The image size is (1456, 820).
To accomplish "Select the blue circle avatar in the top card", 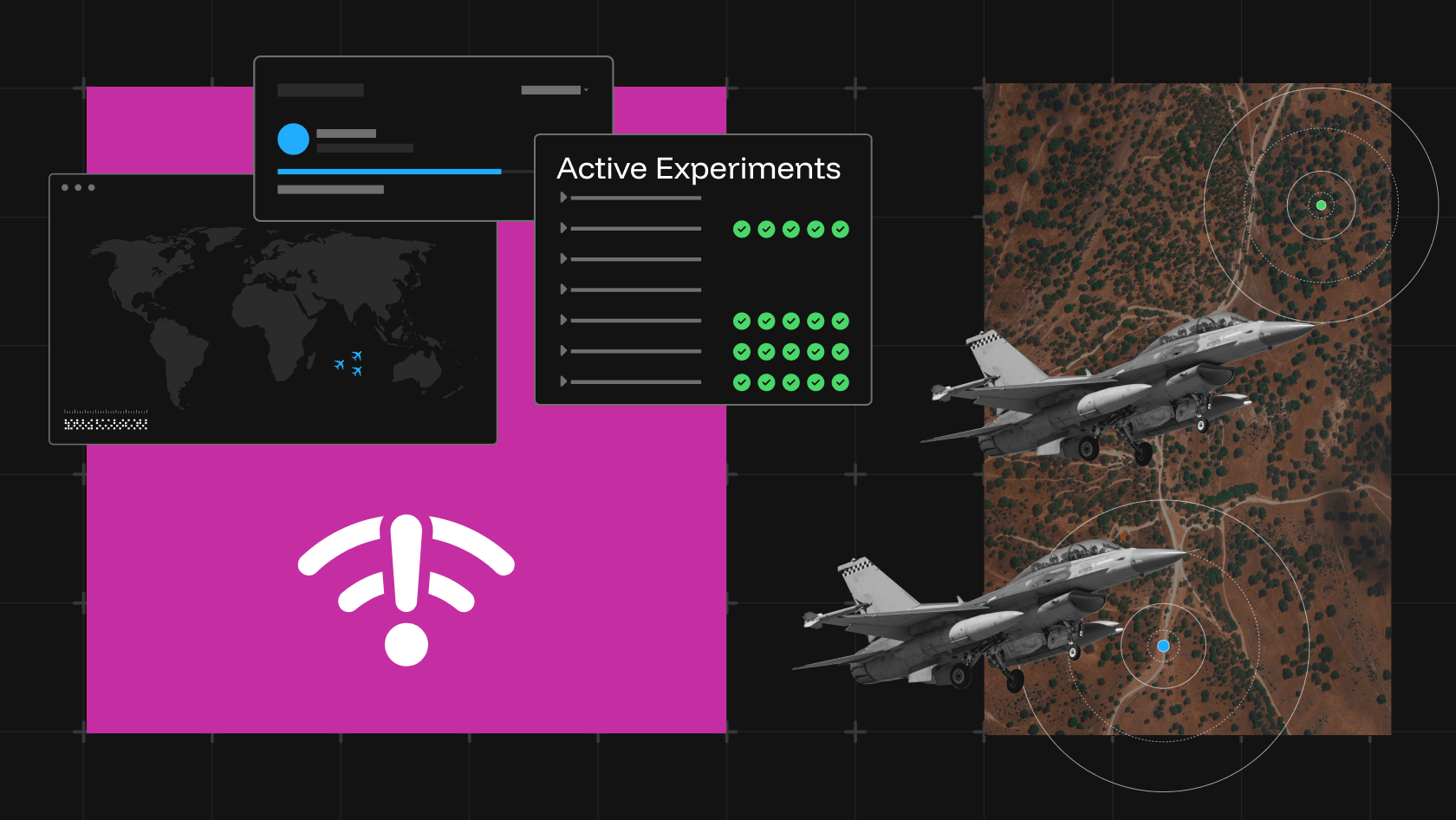I will click(293, 139).
